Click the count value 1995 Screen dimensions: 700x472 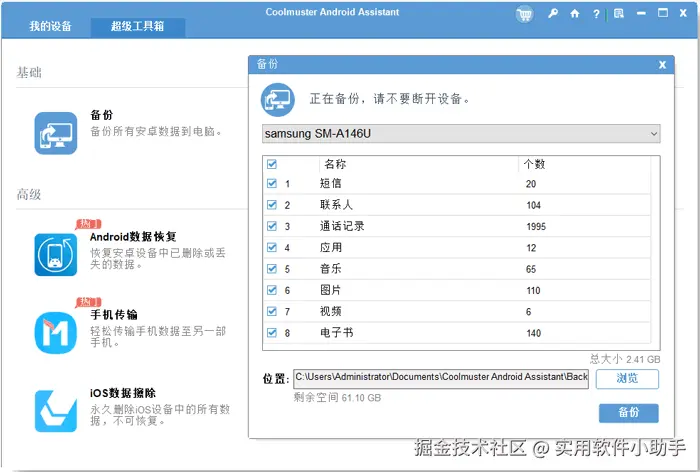click(536, 226)
